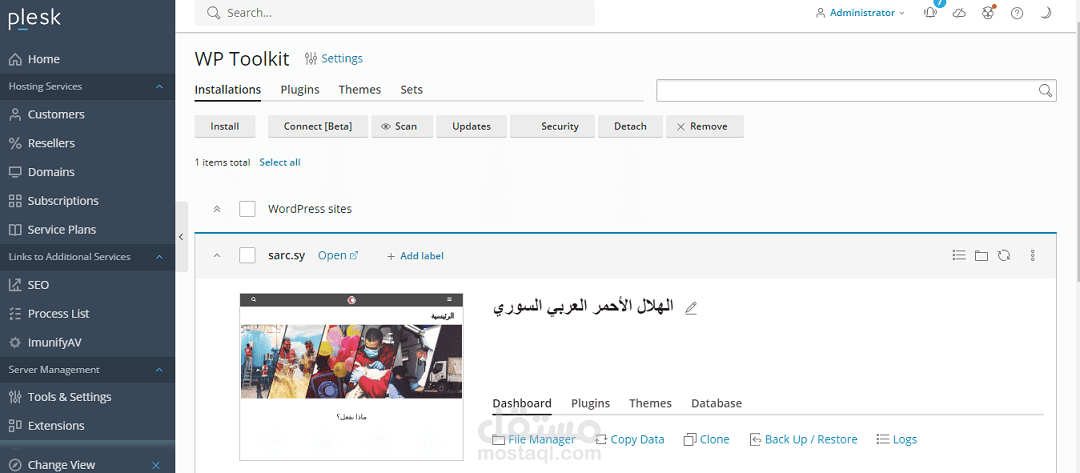Open File Manager for the site
The height and width of the screenshot is (473, 1080).
(534, 439)
